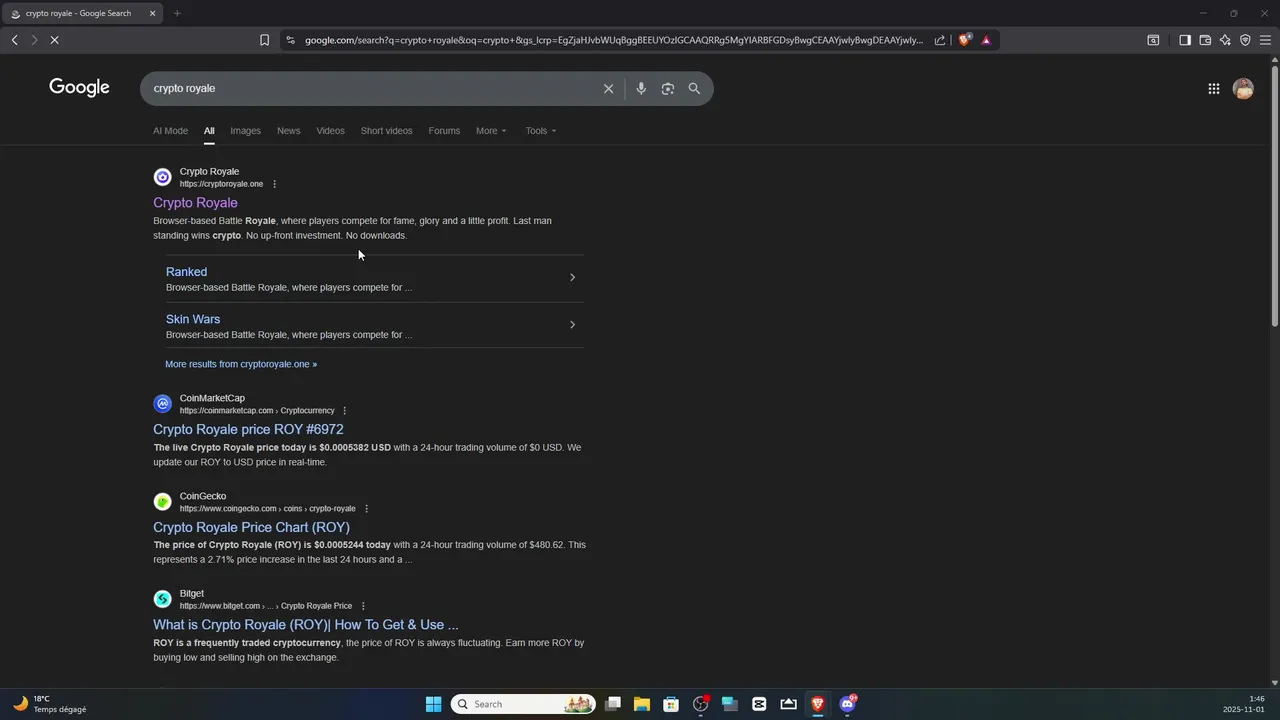Open more options for the CoinMarketCap result
The width and height of the screenshot is (1280, 720).
click(345, 411)
